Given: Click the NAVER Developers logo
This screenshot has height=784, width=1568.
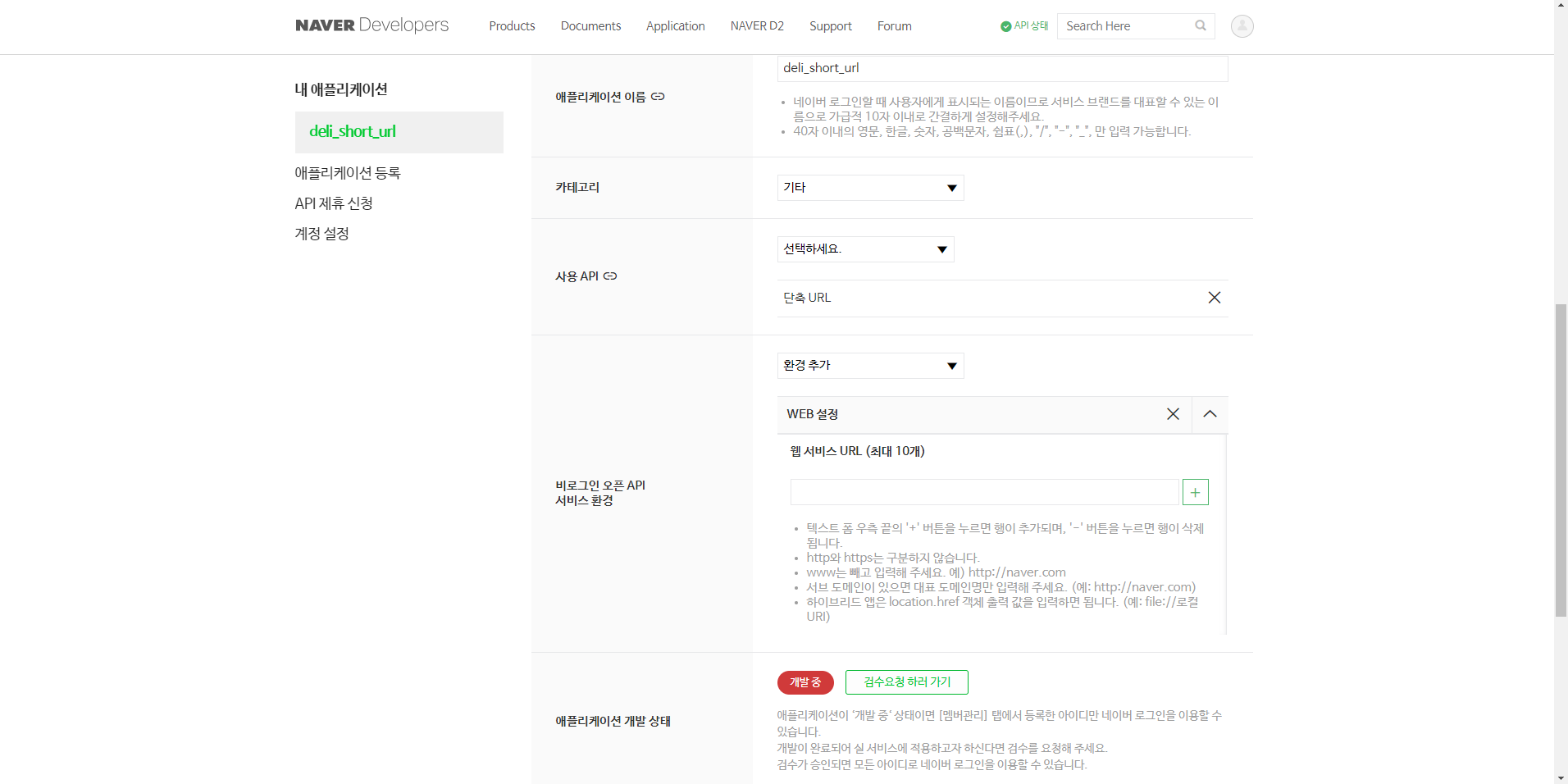Looking at the screenshot, I should tap(371, 25).
